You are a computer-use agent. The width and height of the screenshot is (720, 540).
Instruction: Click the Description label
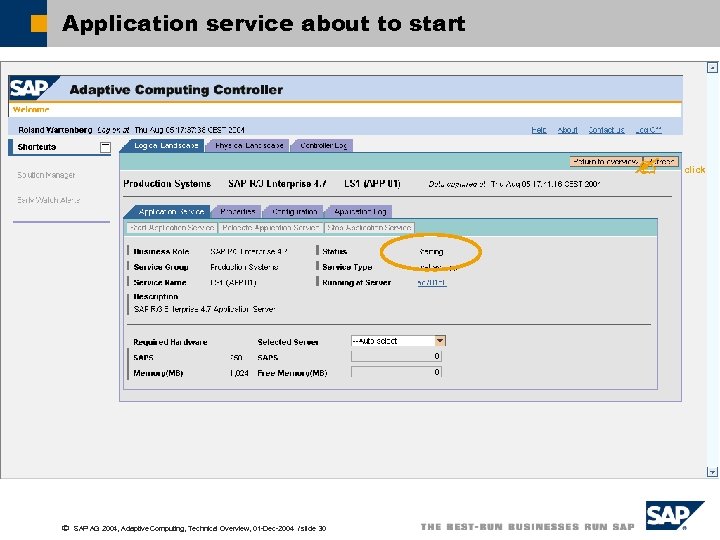(156, 297)
